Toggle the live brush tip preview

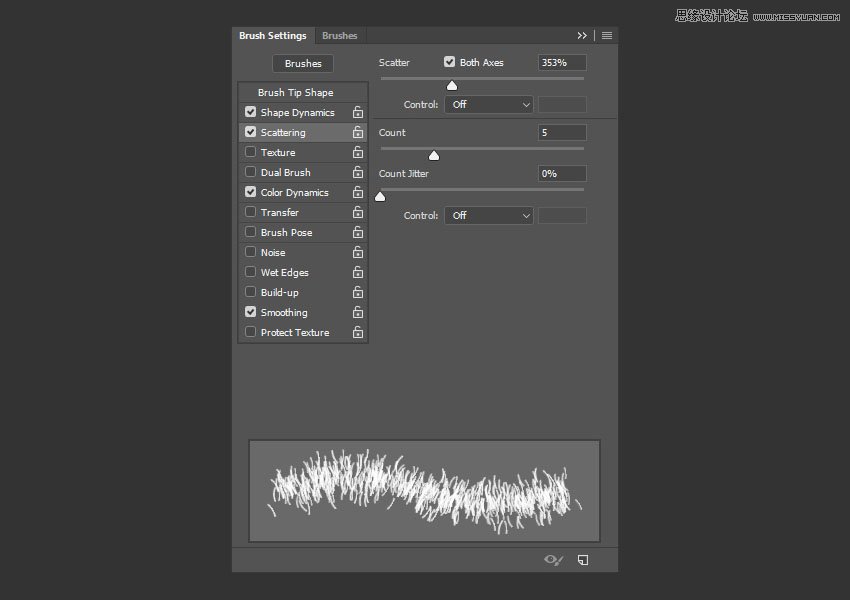pos(553,560)
